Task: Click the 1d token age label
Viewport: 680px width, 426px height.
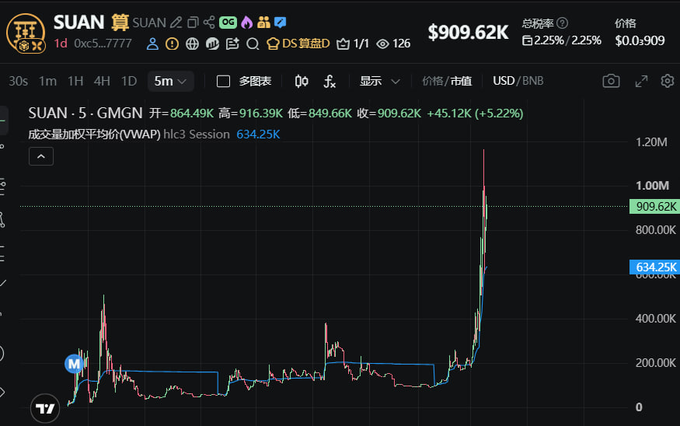Action: (x=61, y=44)
